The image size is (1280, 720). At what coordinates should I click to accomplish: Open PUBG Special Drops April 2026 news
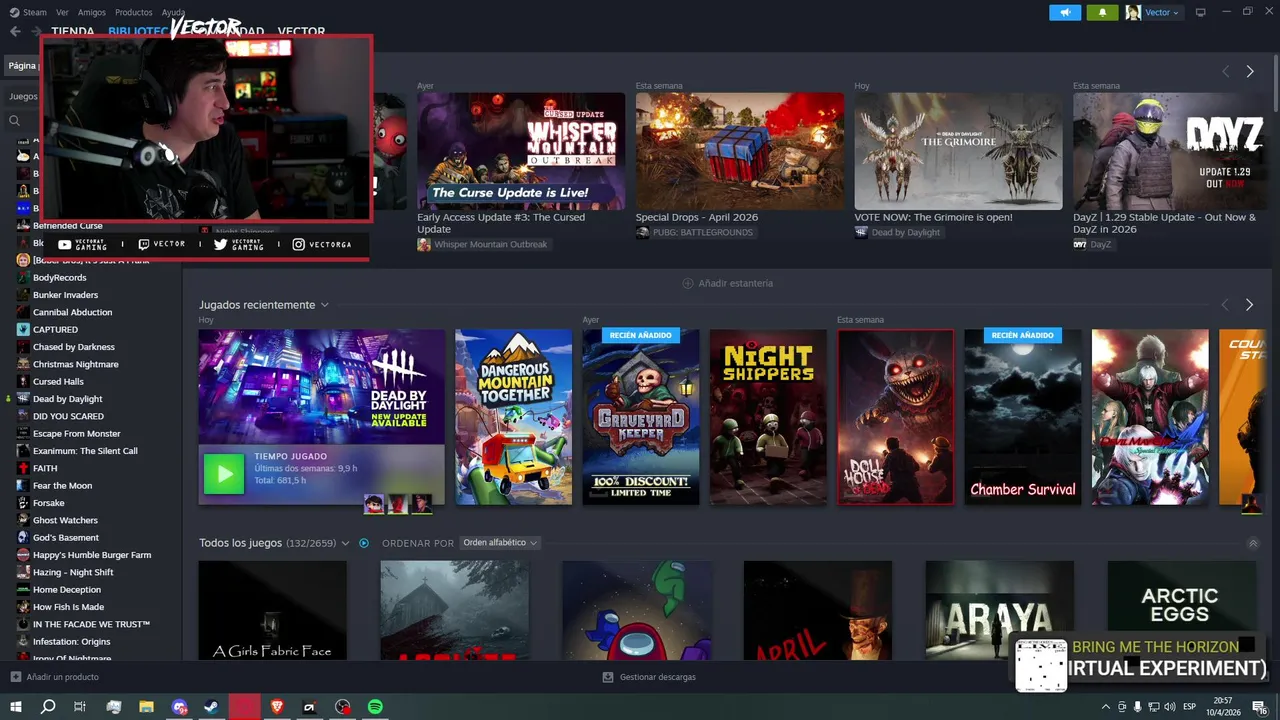pyautogui.click(x=740, y=151)
